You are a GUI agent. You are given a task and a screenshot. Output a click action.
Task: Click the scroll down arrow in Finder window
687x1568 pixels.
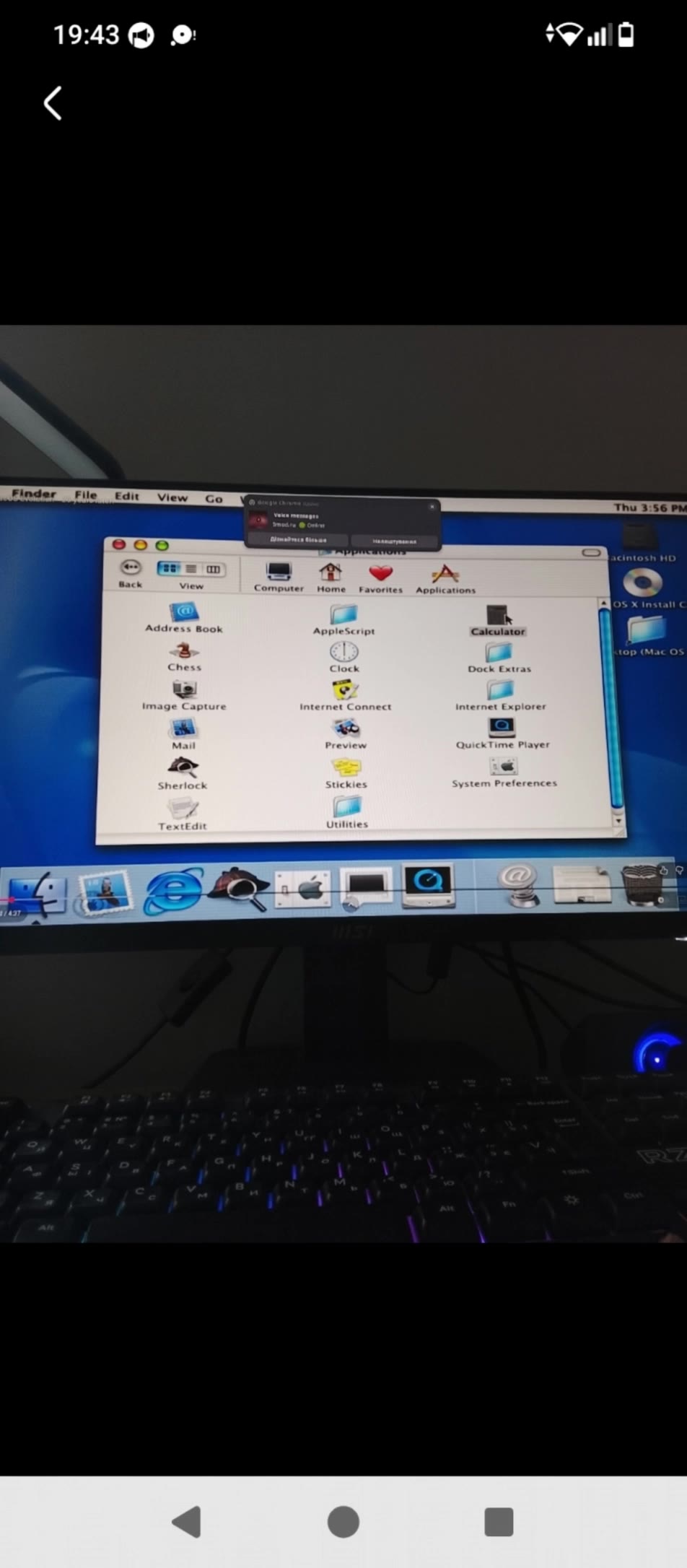coord(618,821)
